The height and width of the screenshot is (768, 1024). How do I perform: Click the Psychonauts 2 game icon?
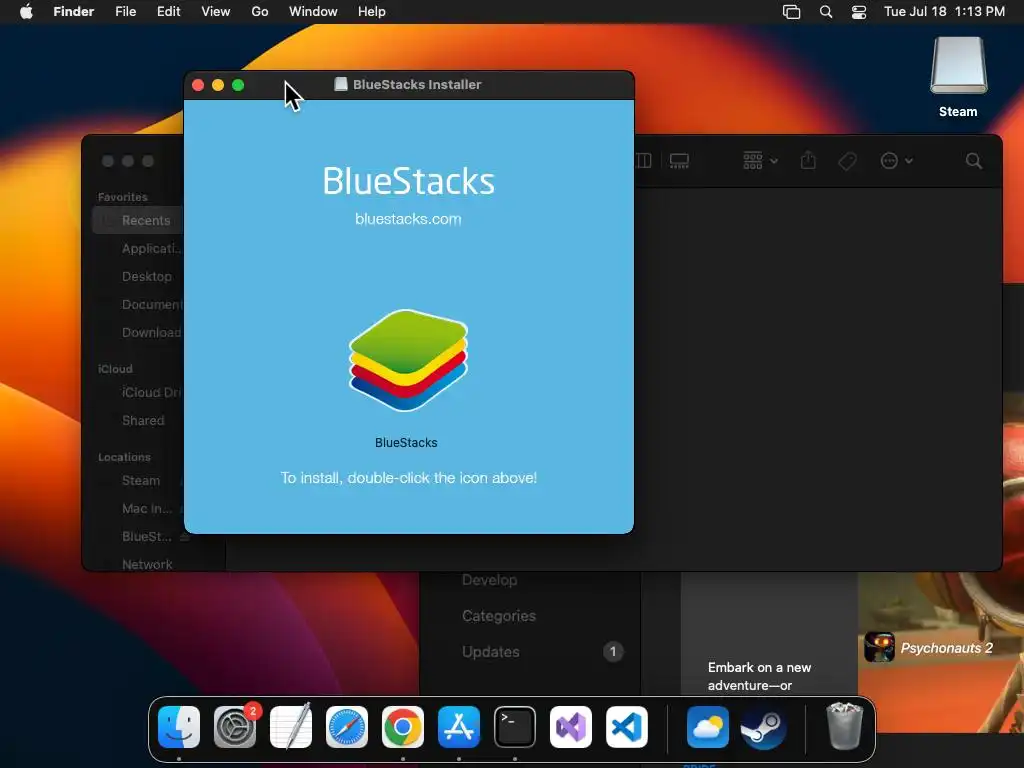pos(880,647)
